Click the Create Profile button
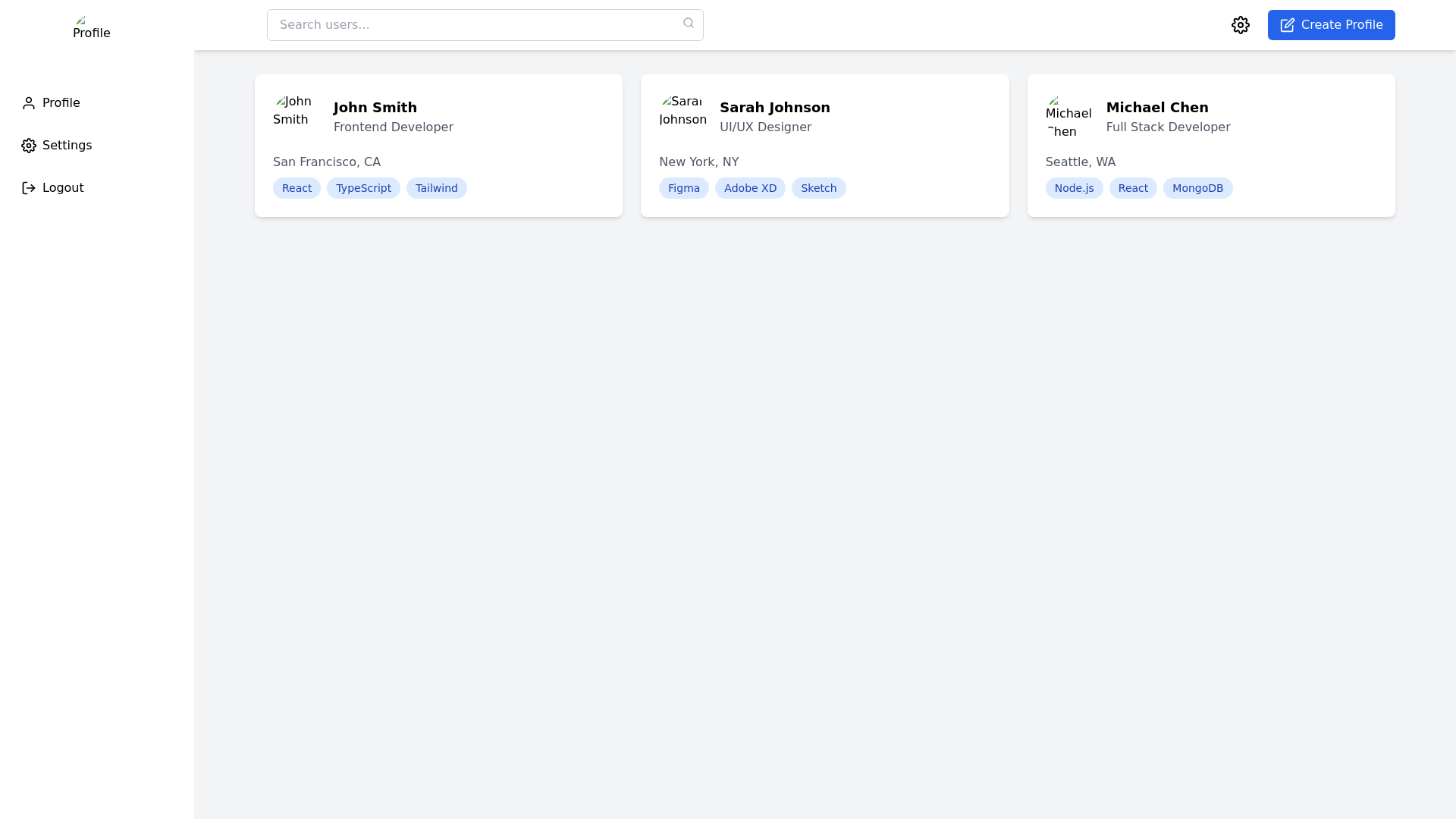 click(1331, 24)
